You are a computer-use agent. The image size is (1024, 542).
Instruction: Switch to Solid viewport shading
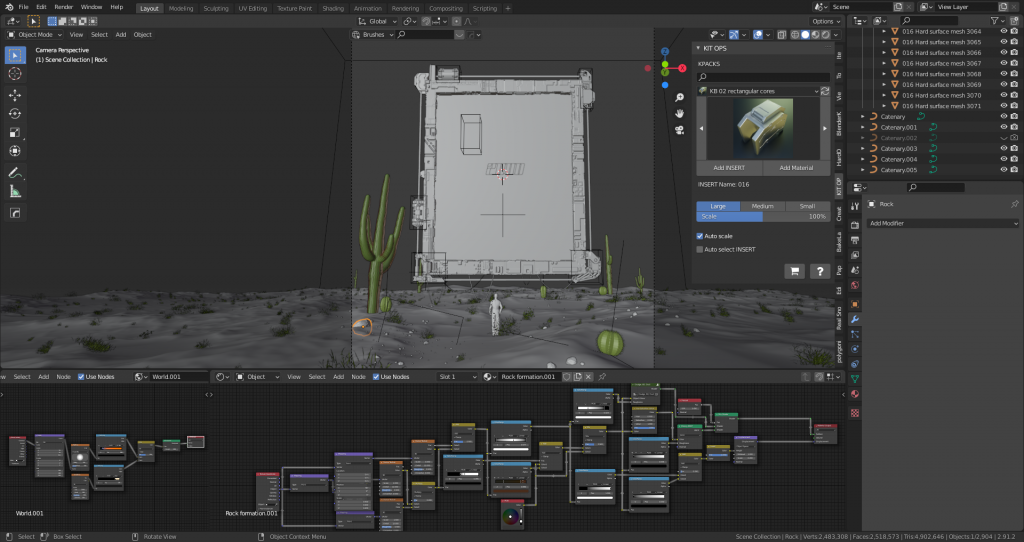click(x=805, y=35)
